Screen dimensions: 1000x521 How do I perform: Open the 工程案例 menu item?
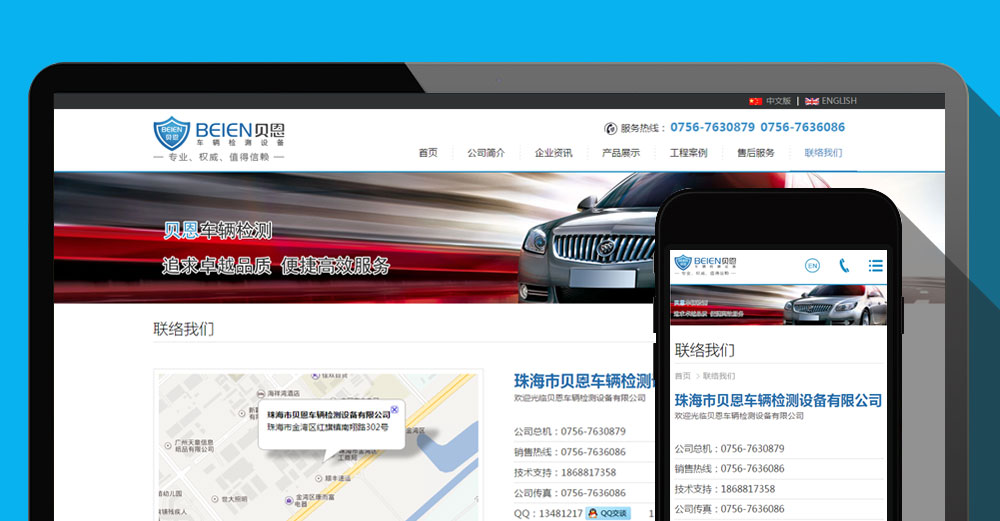688,153
